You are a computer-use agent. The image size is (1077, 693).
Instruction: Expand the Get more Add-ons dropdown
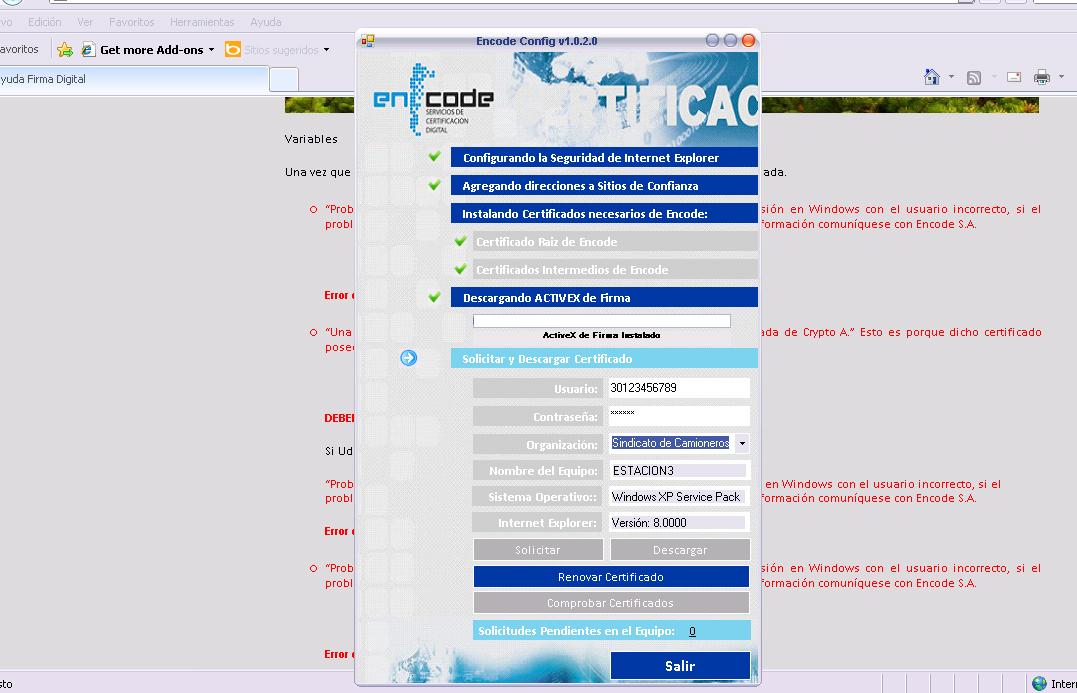[x=211, y=50]
